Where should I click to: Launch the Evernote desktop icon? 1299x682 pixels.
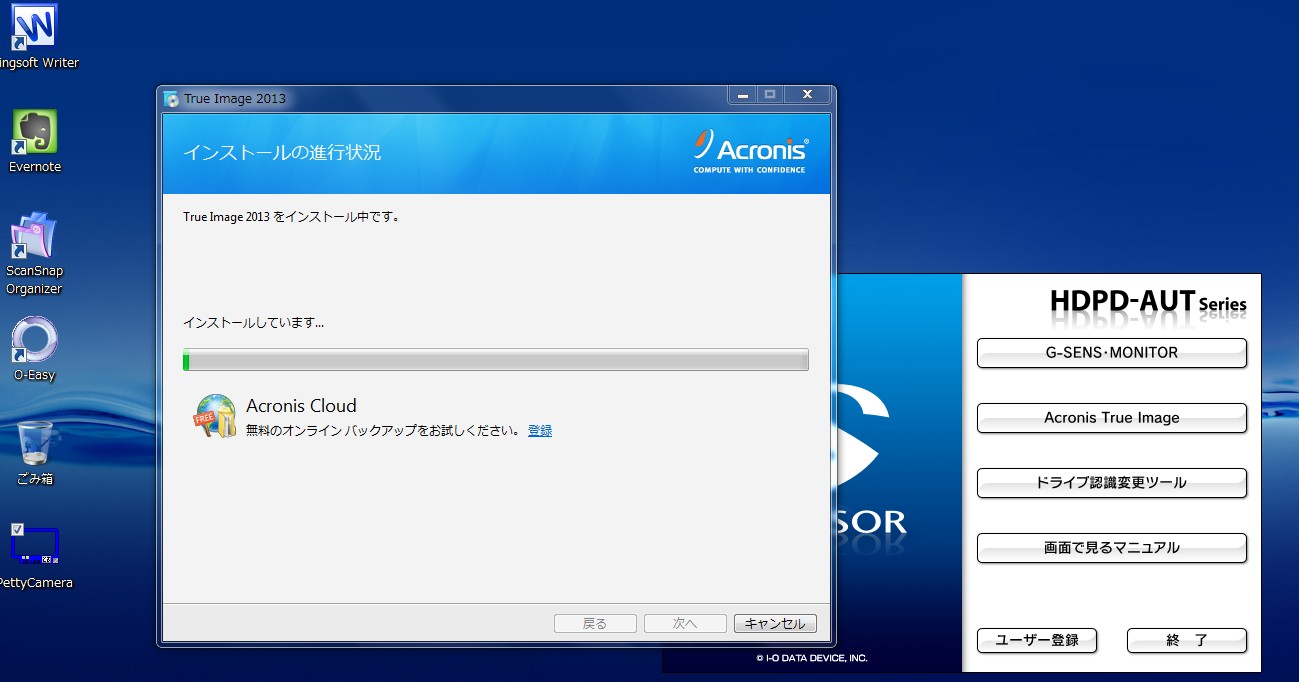click(x=35, y=140)
